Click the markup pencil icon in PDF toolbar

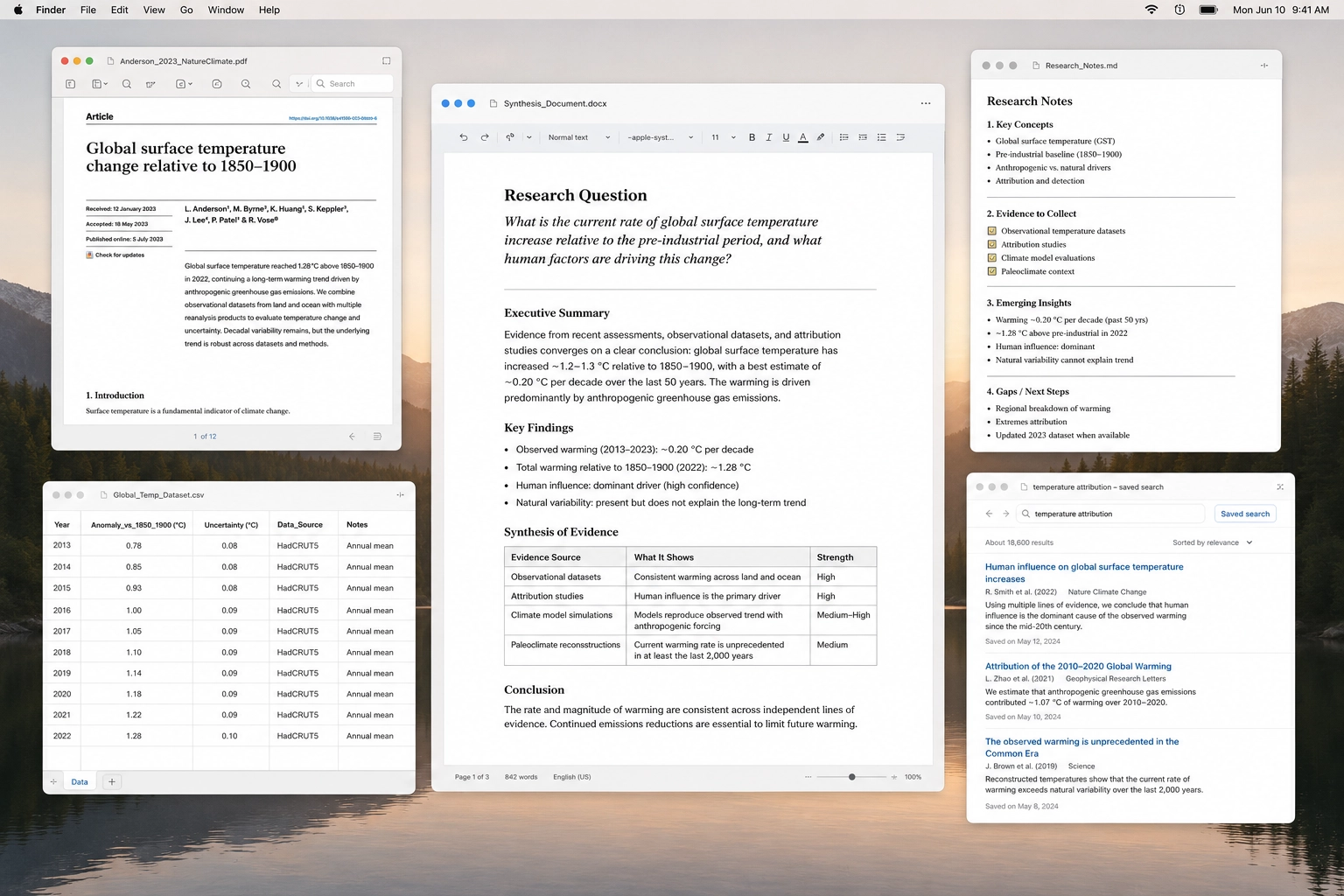[x=150, y=84]
